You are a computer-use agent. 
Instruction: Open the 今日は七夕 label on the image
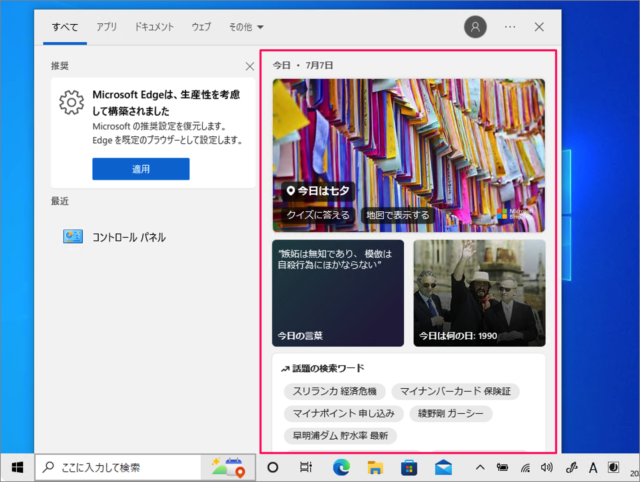pyautogui.click(x=318, y=191)
